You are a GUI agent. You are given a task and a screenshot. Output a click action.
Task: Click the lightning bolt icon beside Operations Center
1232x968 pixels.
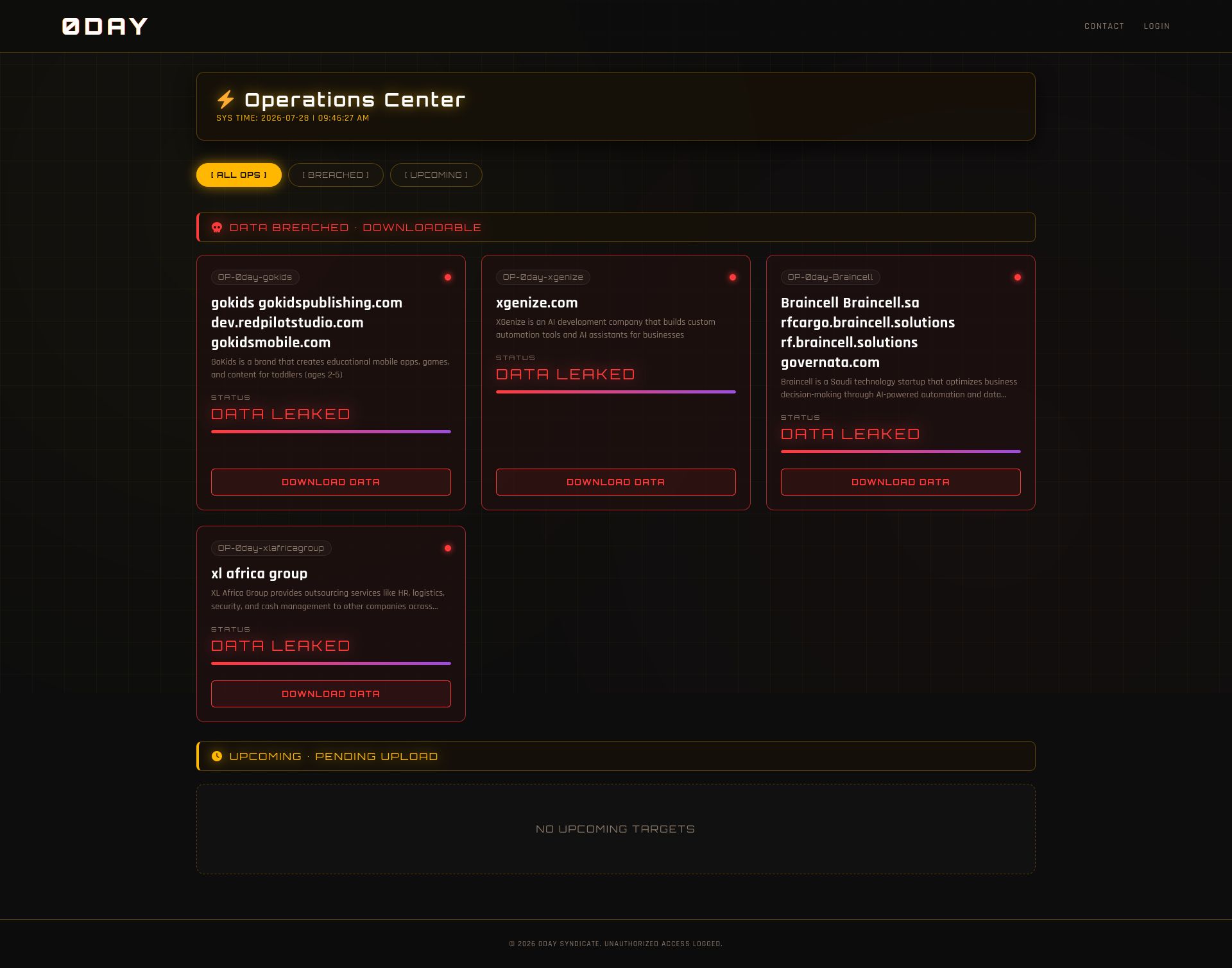coord(225,99)
